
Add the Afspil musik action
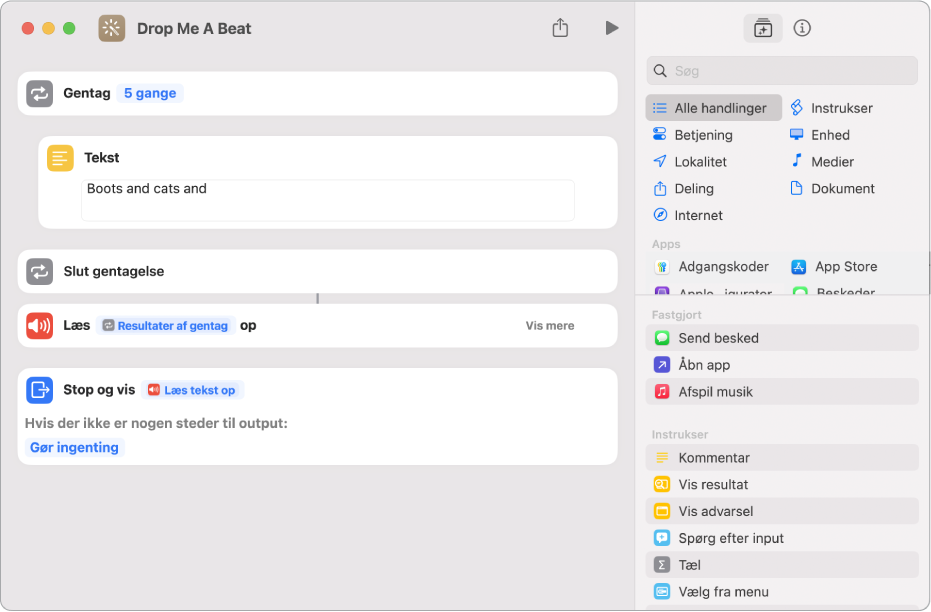[x=782, y=392]
